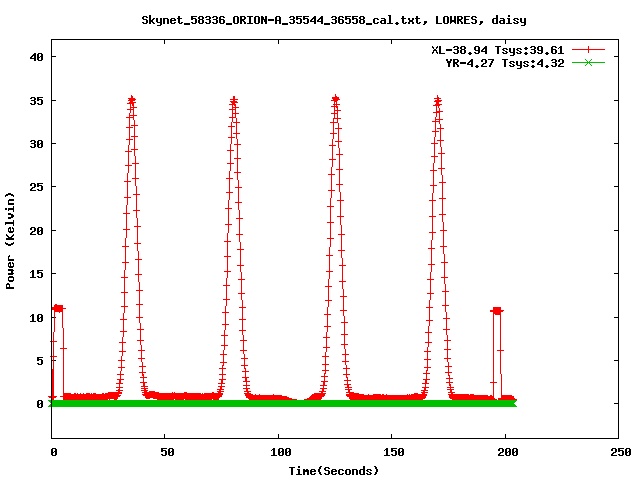The image size is (640, 480).
Task: Click y-axis tick label 15
Action: (x=36, y=274)
